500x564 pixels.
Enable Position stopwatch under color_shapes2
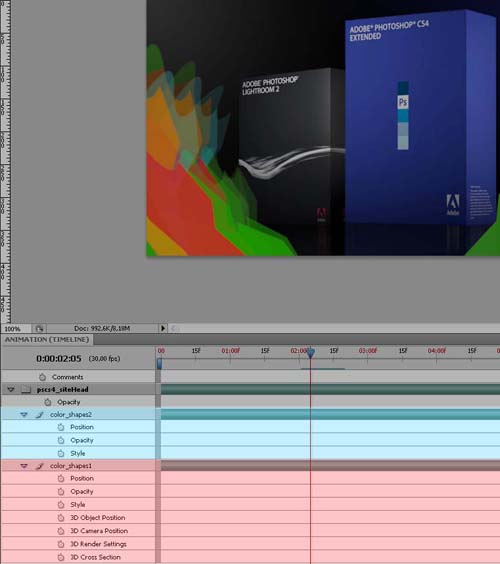(61, 427)
